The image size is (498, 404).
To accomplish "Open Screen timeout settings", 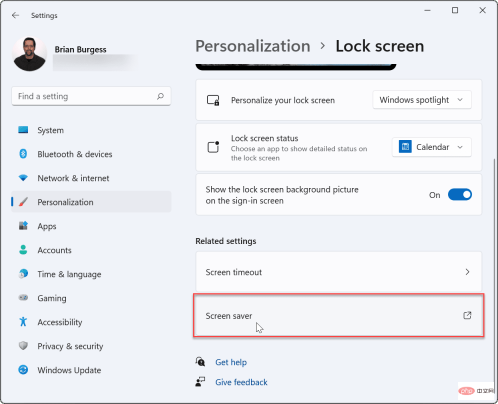I will point(339,272).
